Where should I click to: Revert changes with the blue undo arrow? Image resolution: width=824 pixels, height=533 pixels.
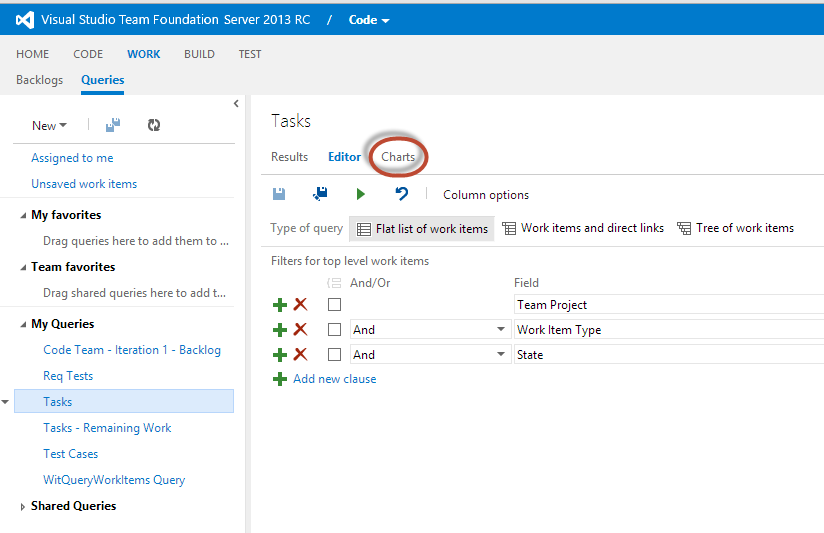pyautogui.click(x=401, y=194)
